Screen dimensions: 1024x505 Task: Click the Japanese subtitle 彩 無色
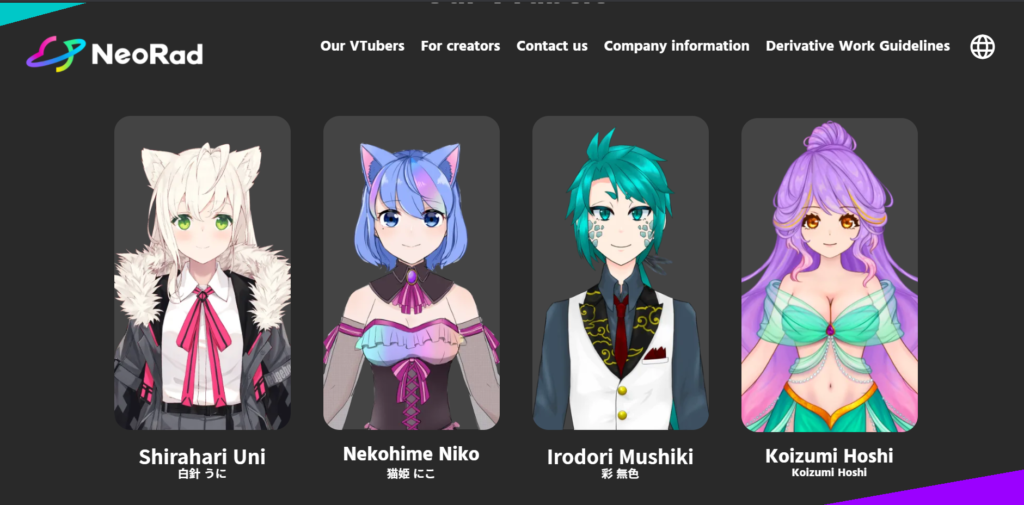620,474
